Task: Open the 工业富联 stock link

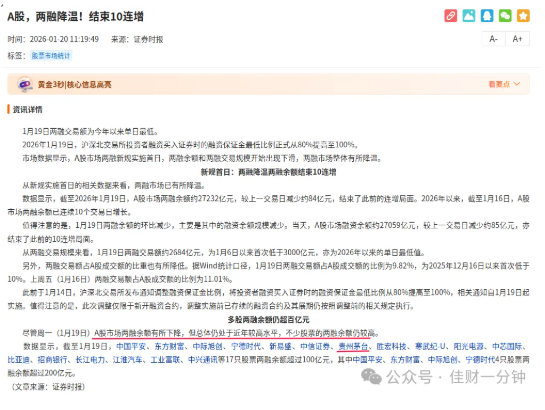Action: tap(165, 360)
